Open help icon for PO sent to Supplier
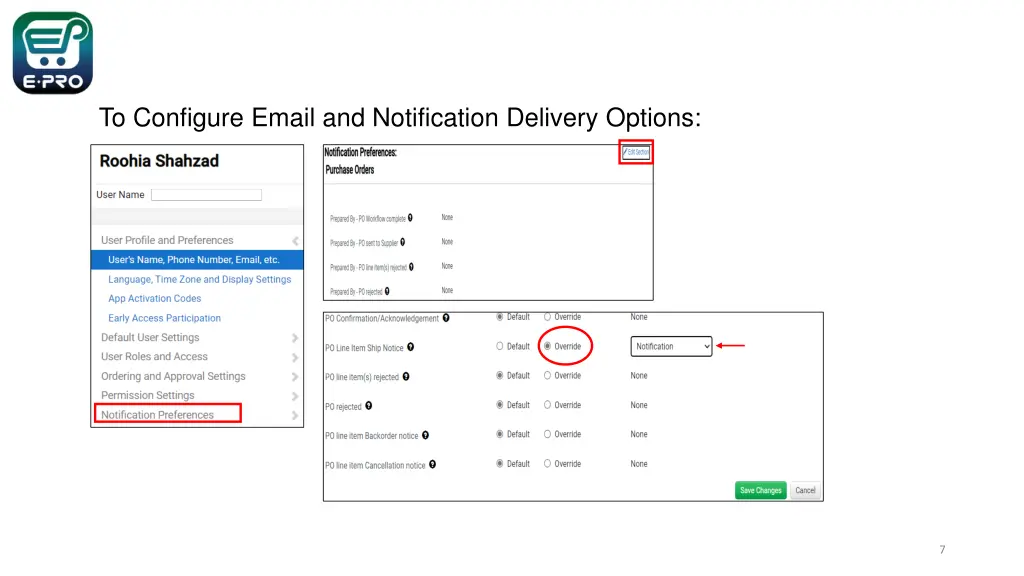This screenshot has height=576, width=1024. pyautogui.click(x=402, y=242)
